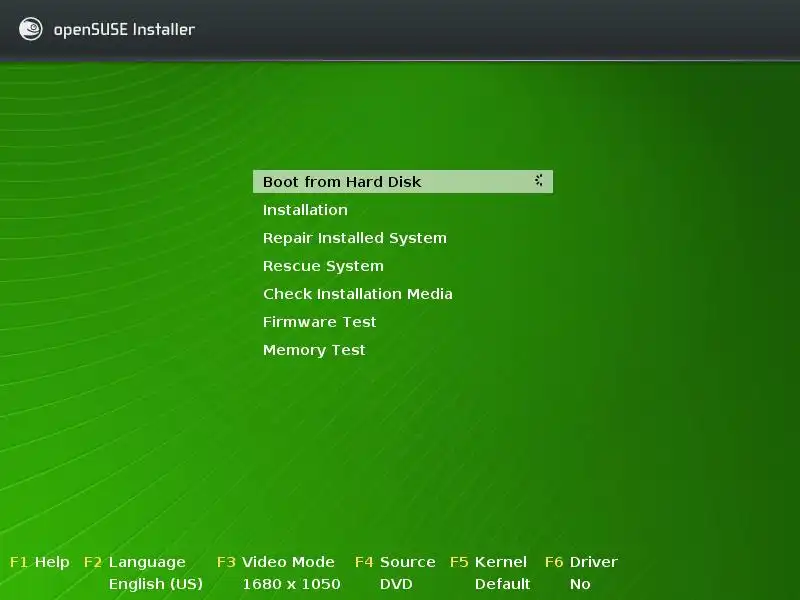Screen dimensions: 800x600
Task: Click the spinner on Boot from Hard Disk
Action: (539, 180)
